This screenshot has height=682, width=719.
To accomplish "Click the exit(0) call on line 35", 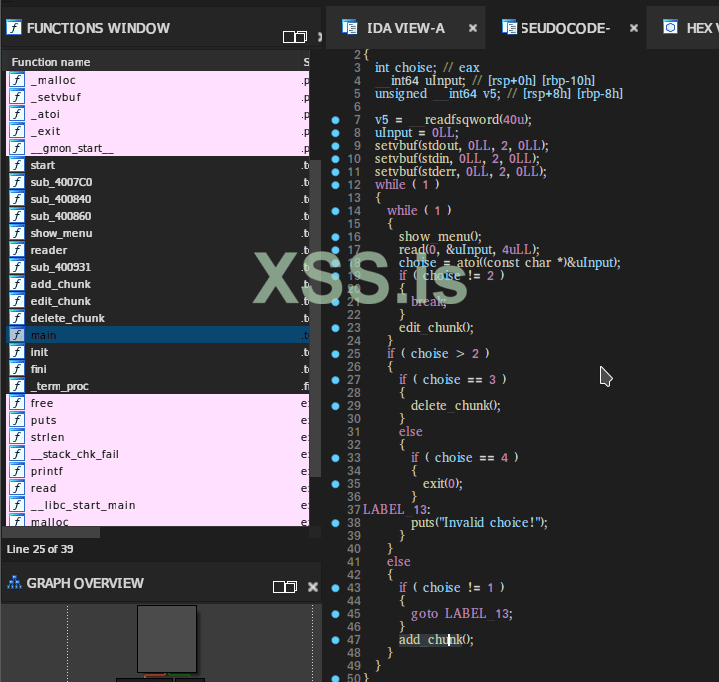I will pos(442,483).
